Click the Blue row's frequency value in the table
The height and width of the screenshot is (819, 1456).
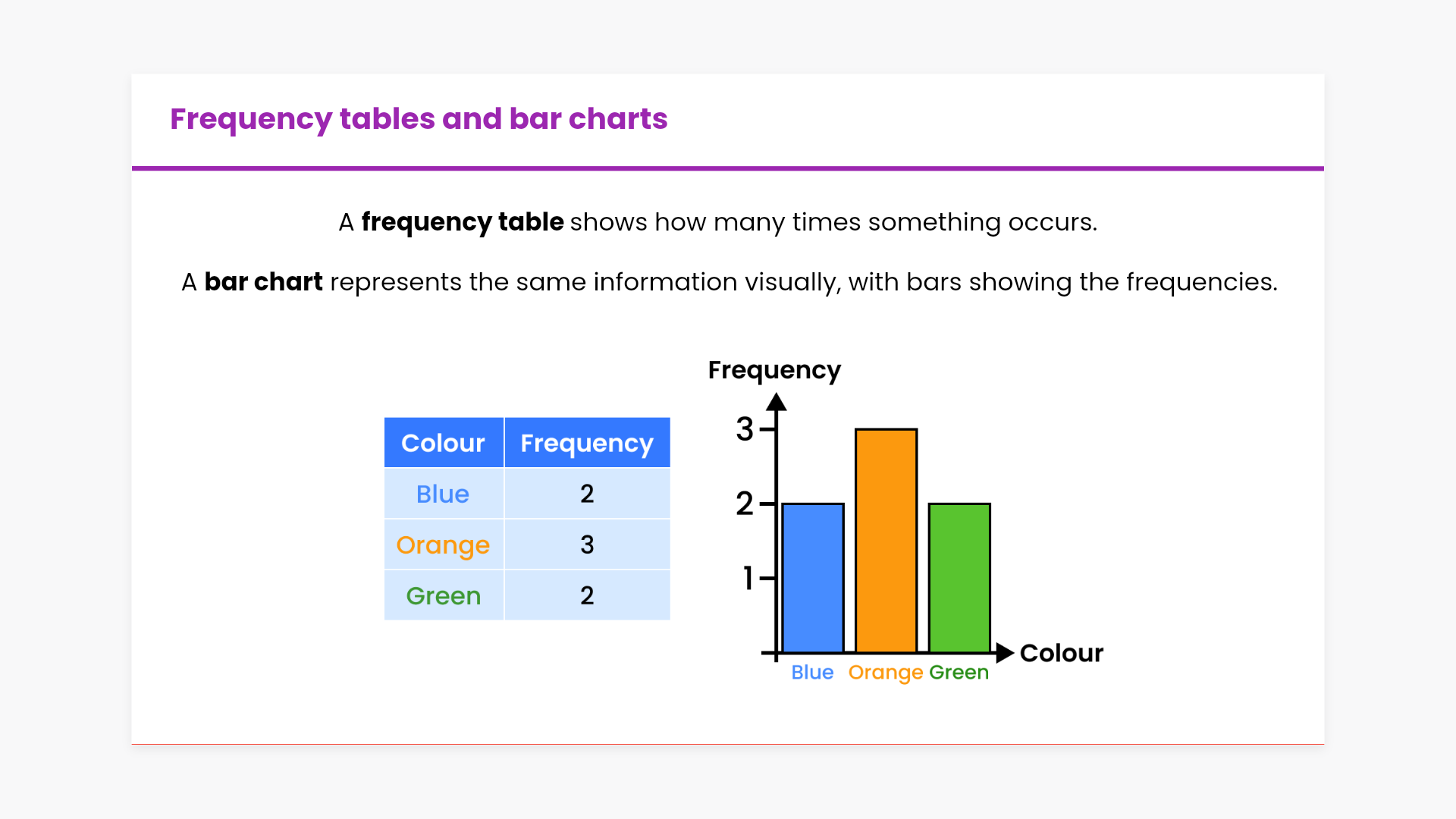click(x=587, y=494)
